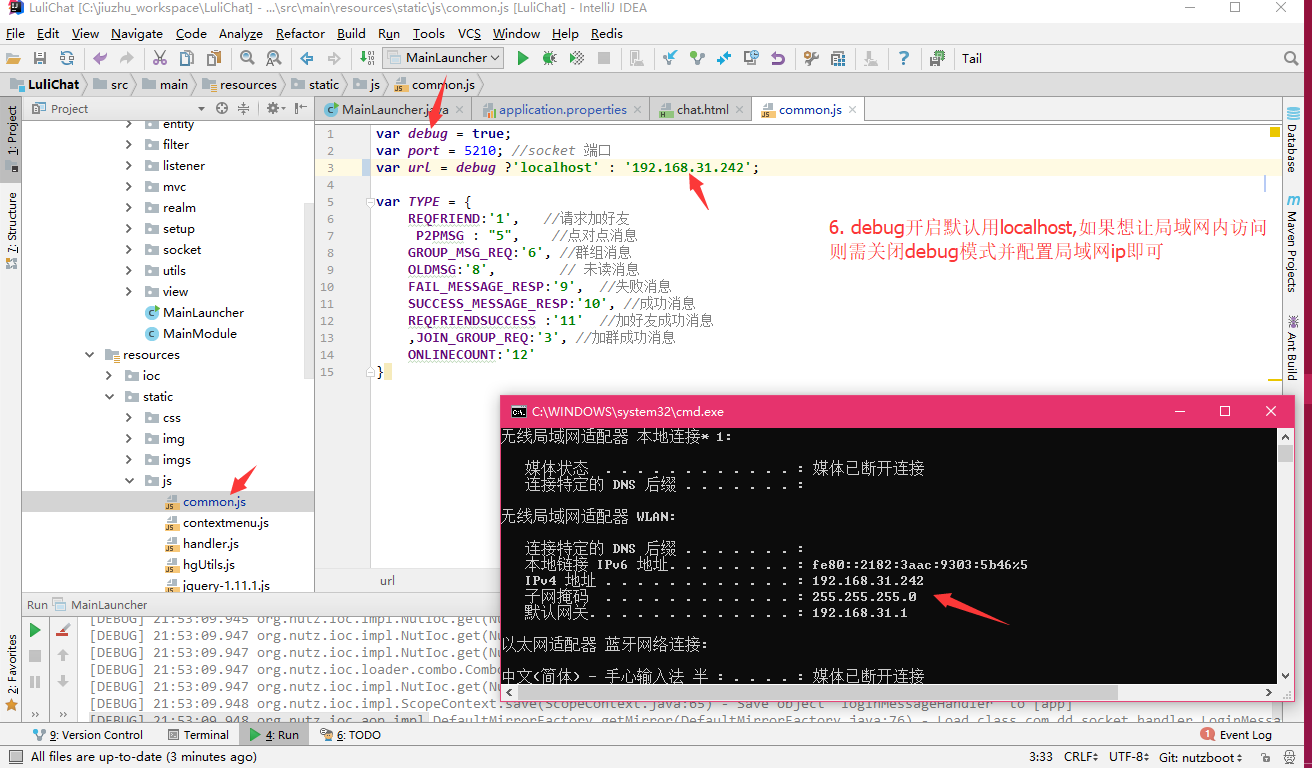Click the Revert purple arrow icon
Screen dimensions: 1312x768
pyautogui.click(x=777, y=58)
